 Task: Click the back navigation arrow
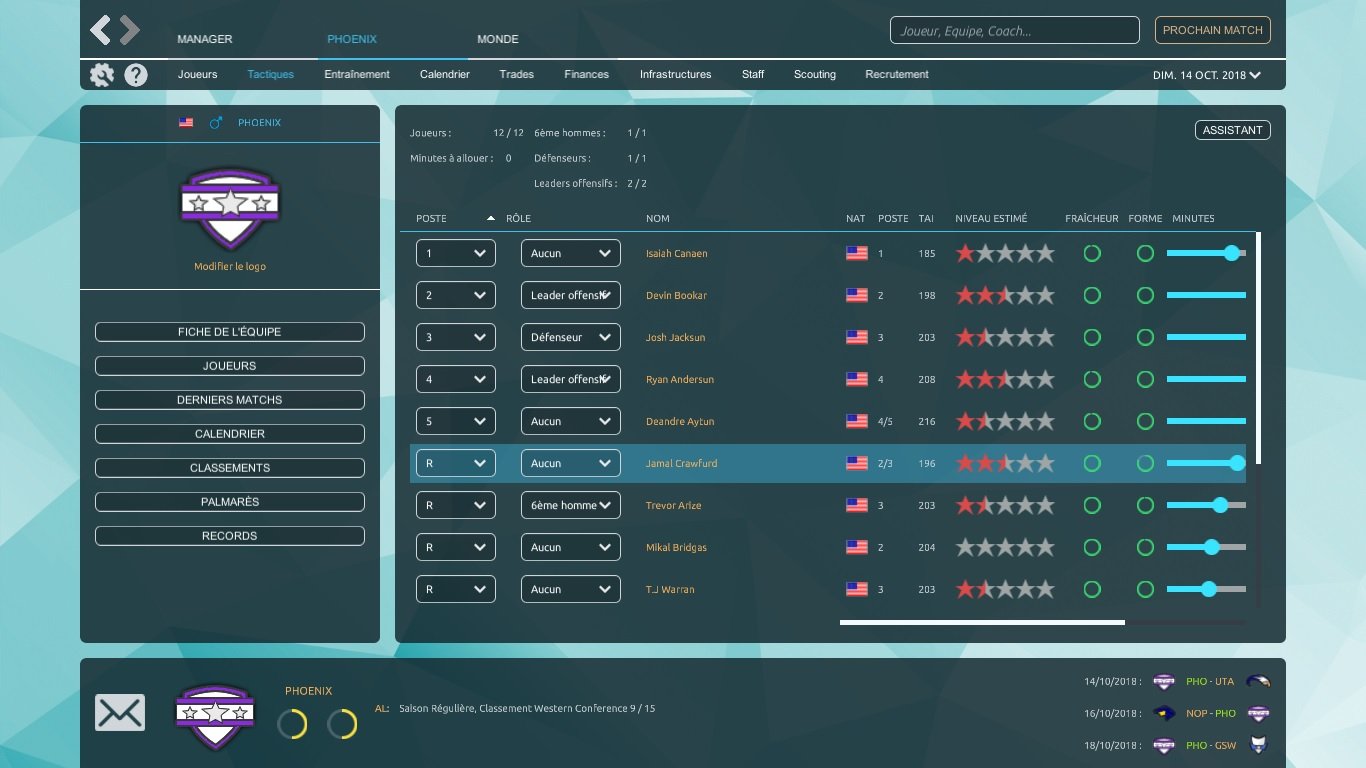(100, 30)
